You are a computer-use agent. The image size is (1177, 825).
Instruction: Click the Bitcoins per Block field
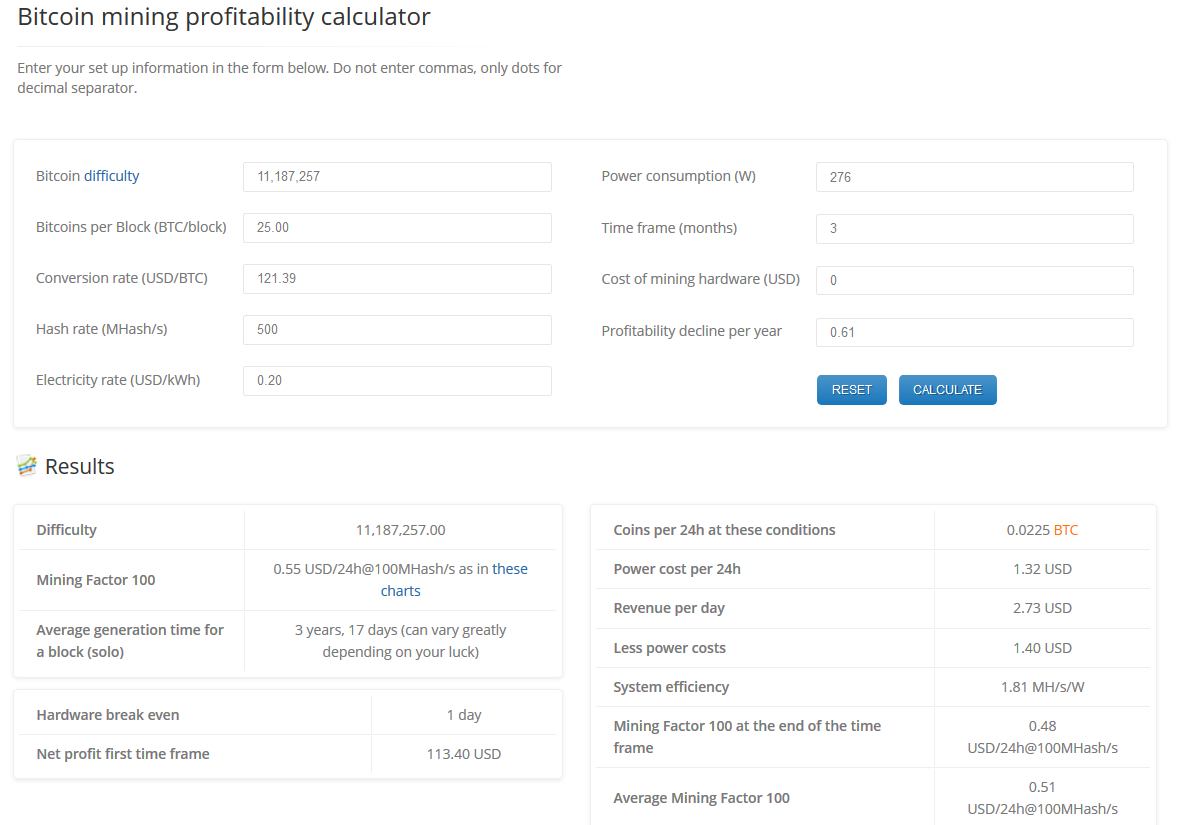pos(397,228)
